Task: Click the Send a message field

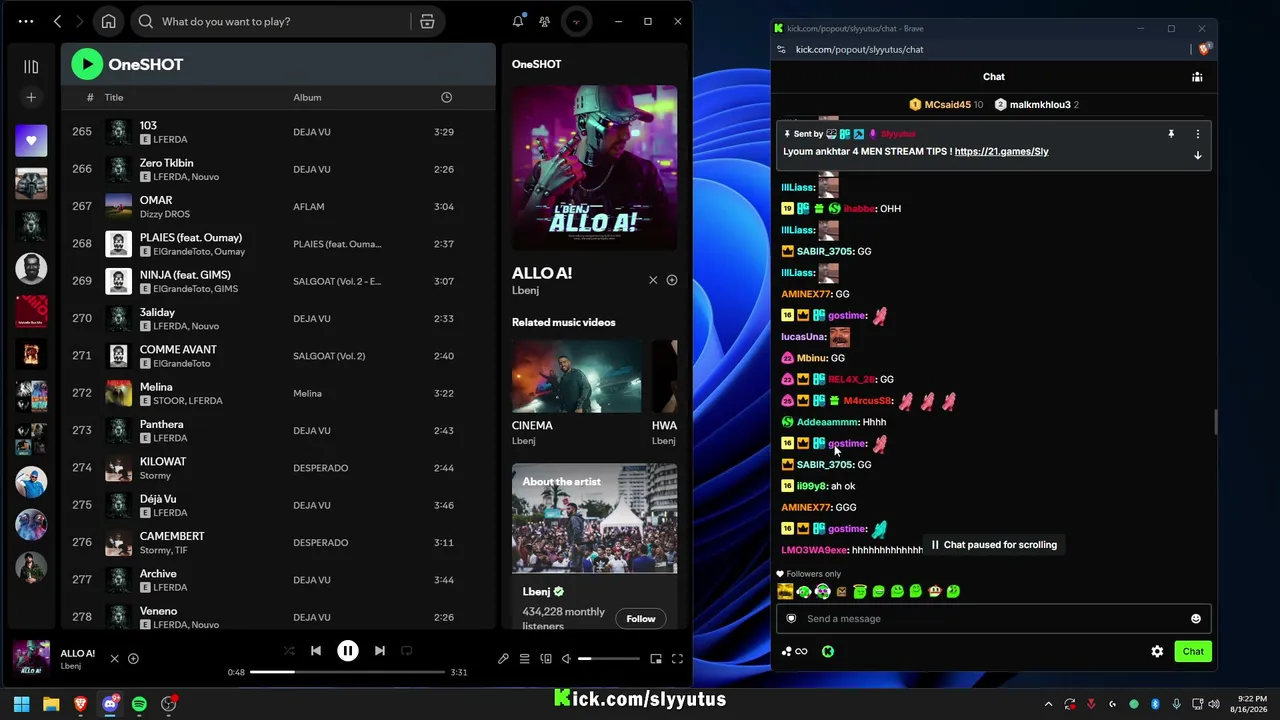Action: pos(993,619)
